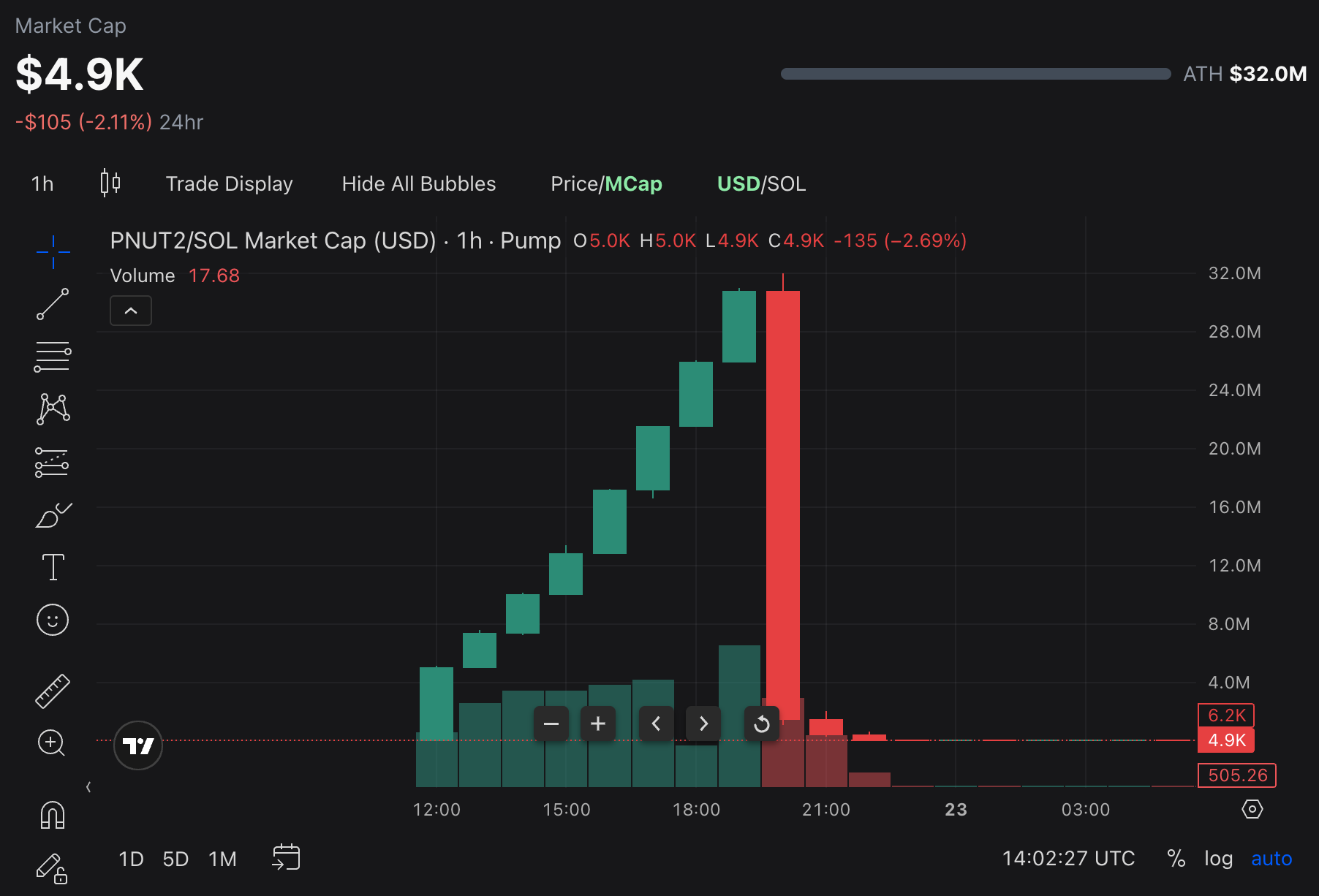The height and width of the screenshot is (896, 1319).
Task: Open the candlestick chart style selector
Action: coord(110,183)
